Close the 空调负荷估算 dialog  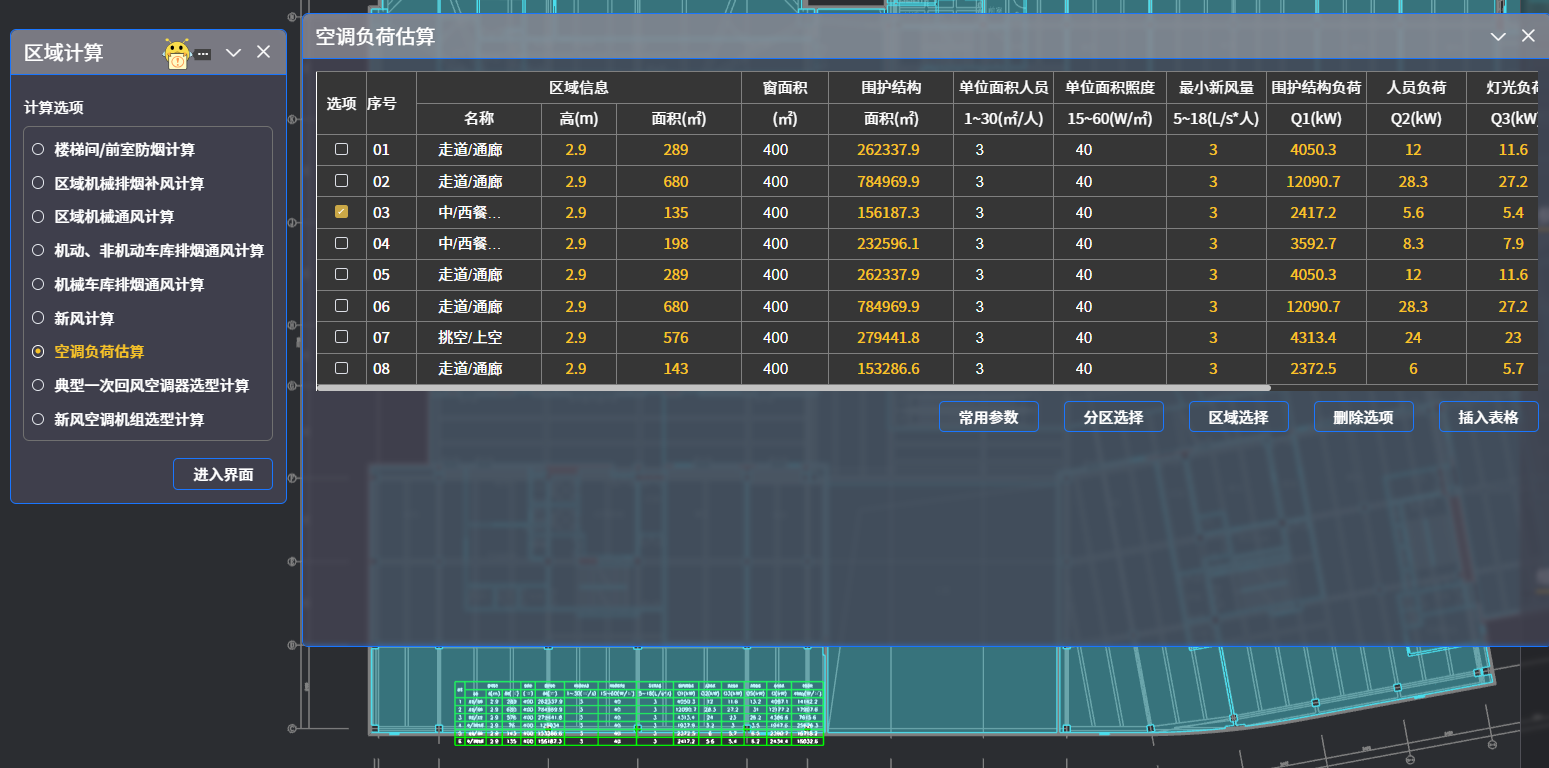tap(1528, 36)
